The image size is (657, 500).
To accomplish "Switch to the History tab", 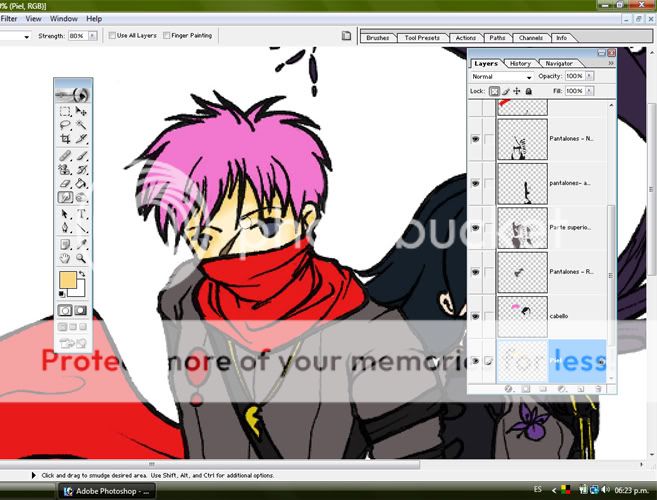I will (x=520, y=63).
